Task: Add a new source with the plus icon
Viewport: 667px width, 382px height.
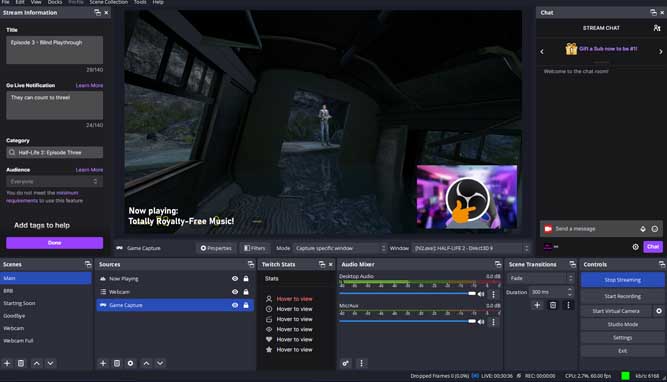Action: (103, 363)
